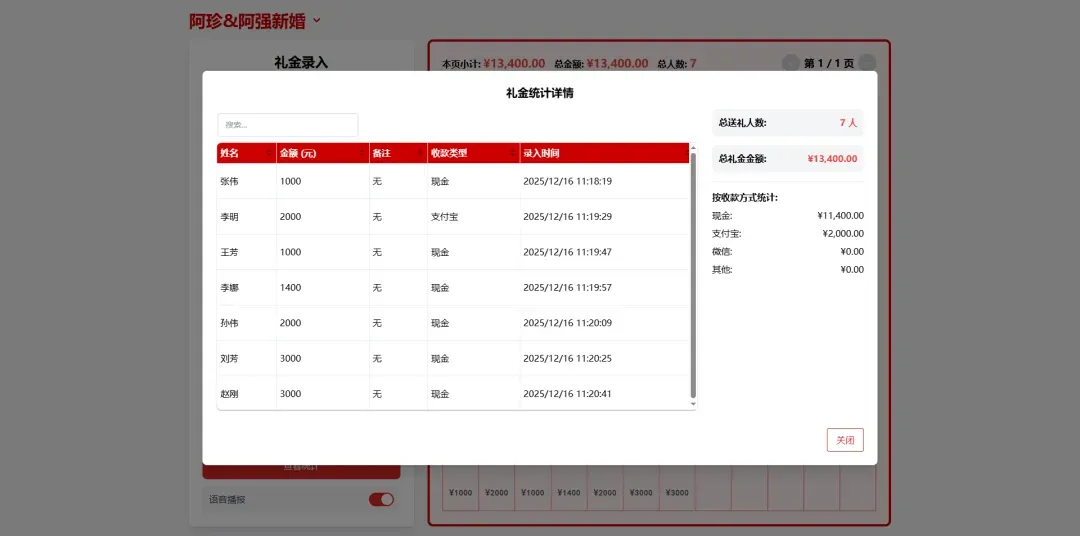Image resolution: width=1080 pixels, height=536 pixels.
Task: Click timestamp 2025/12/16 11:19:47
Action: 568,252
